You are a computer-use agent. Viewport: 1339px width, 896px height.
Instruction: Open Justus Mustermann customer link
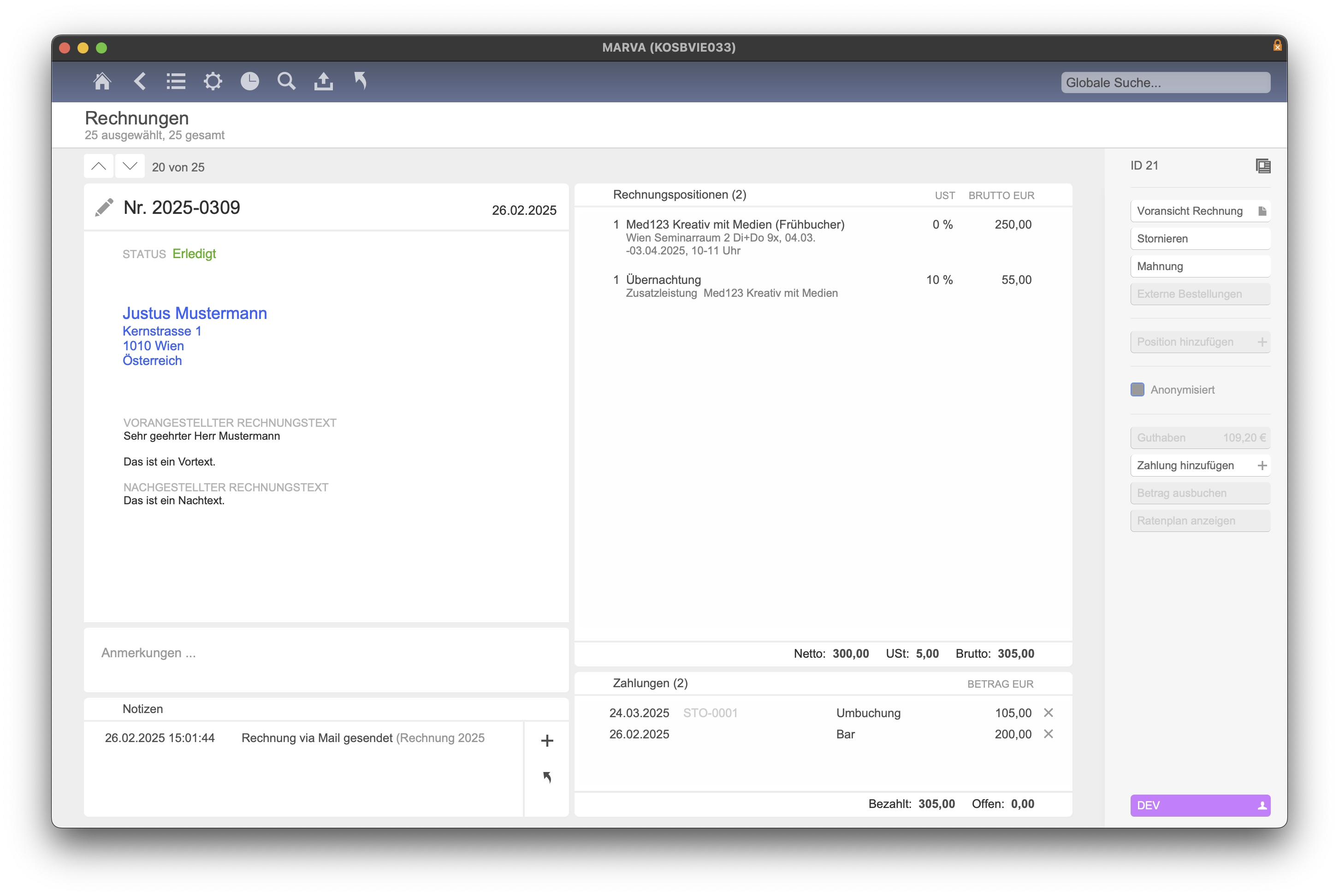coord(194,313)
